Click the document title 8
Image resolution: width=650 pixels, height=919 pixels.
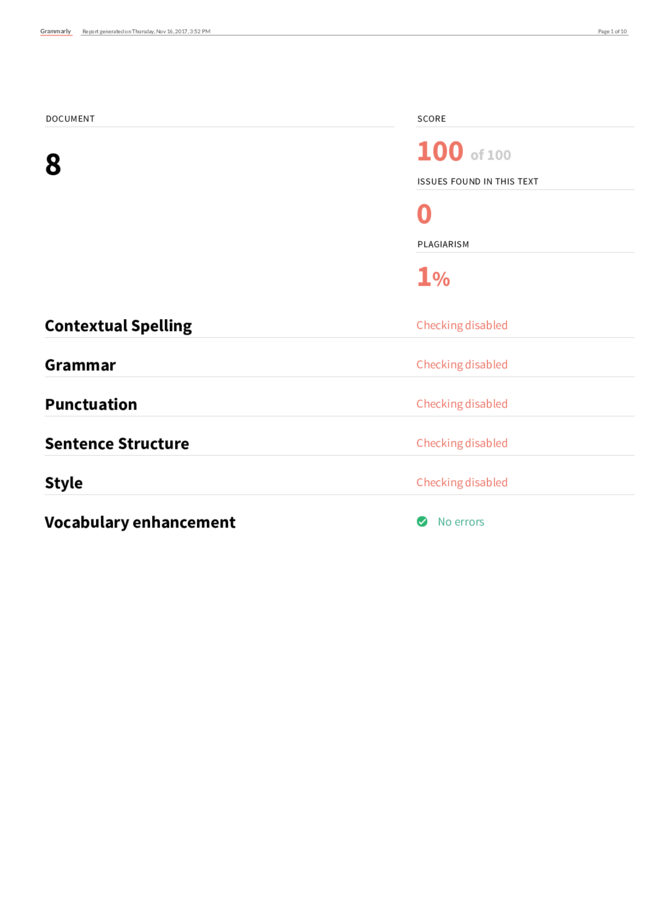coord(53,164)
